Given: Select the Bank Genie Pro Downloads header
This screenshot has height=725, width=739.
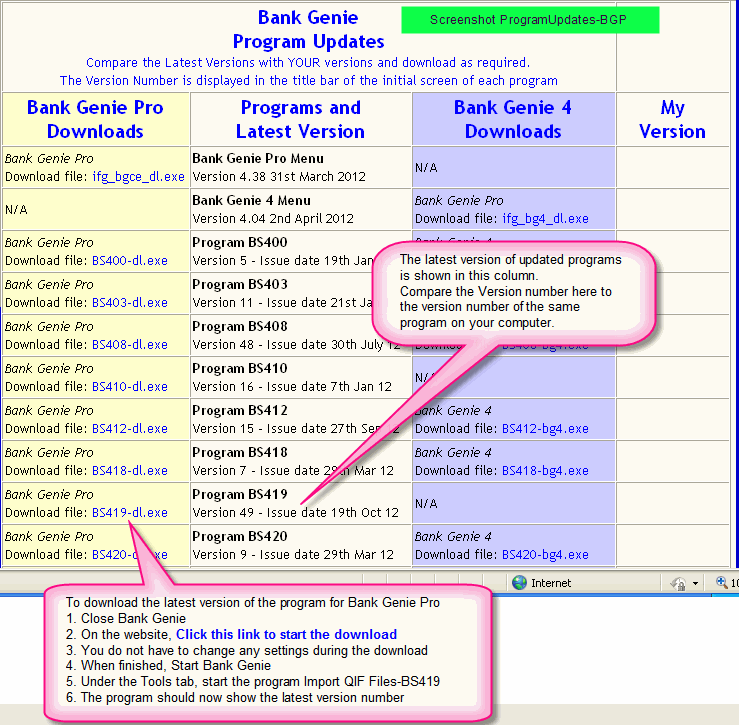Looking at the screenshot, I should pyautogui.click(x=95, y=119).
